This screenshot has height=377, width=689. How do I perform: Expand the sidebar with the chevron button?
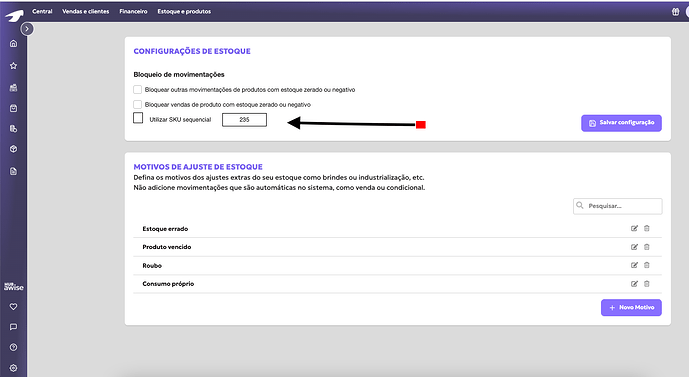click(27, 29)
